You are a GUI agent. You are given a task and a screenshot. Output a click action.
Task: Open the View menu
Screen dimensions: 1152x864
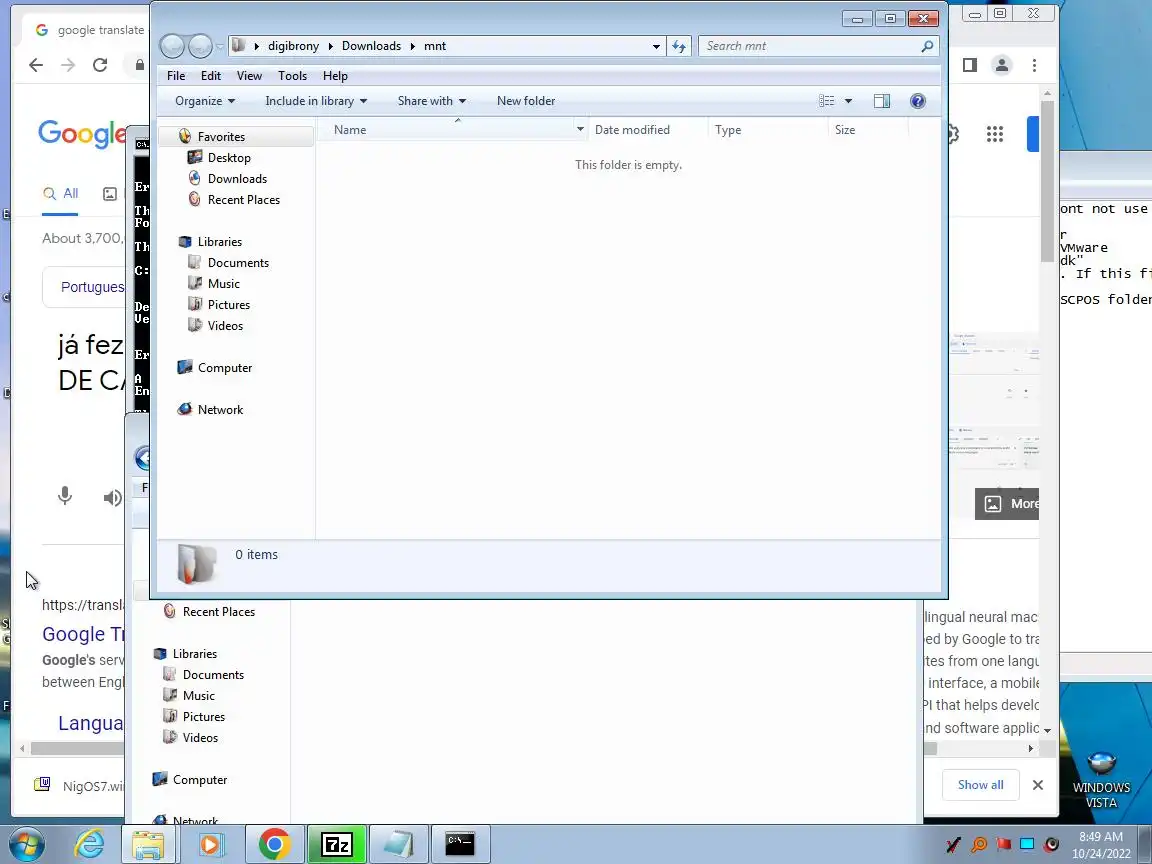tap(249, 76)
